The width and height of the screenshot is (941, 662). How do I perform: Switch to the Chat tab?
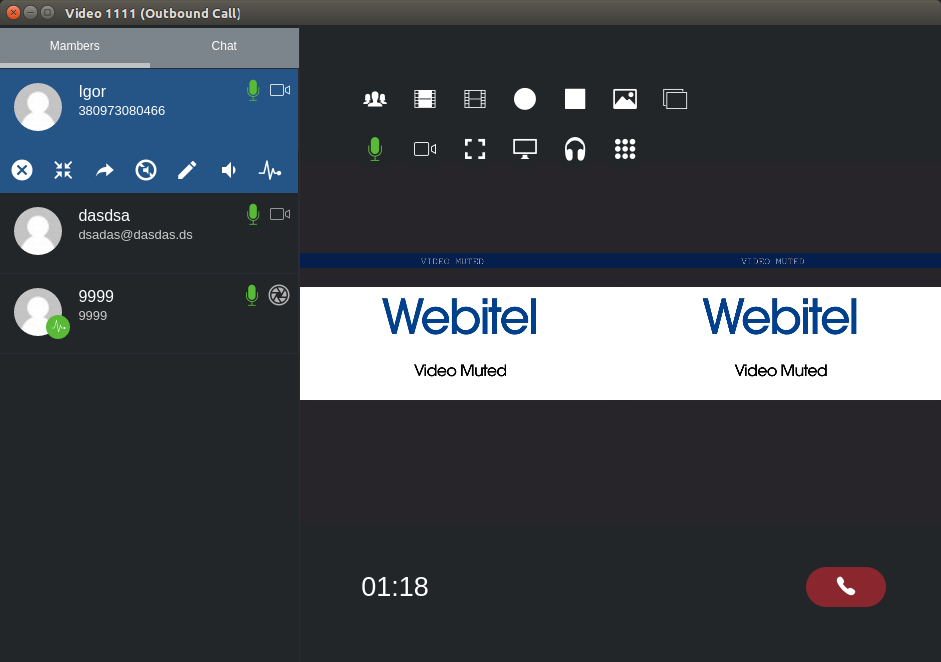[x=224, y=46]
